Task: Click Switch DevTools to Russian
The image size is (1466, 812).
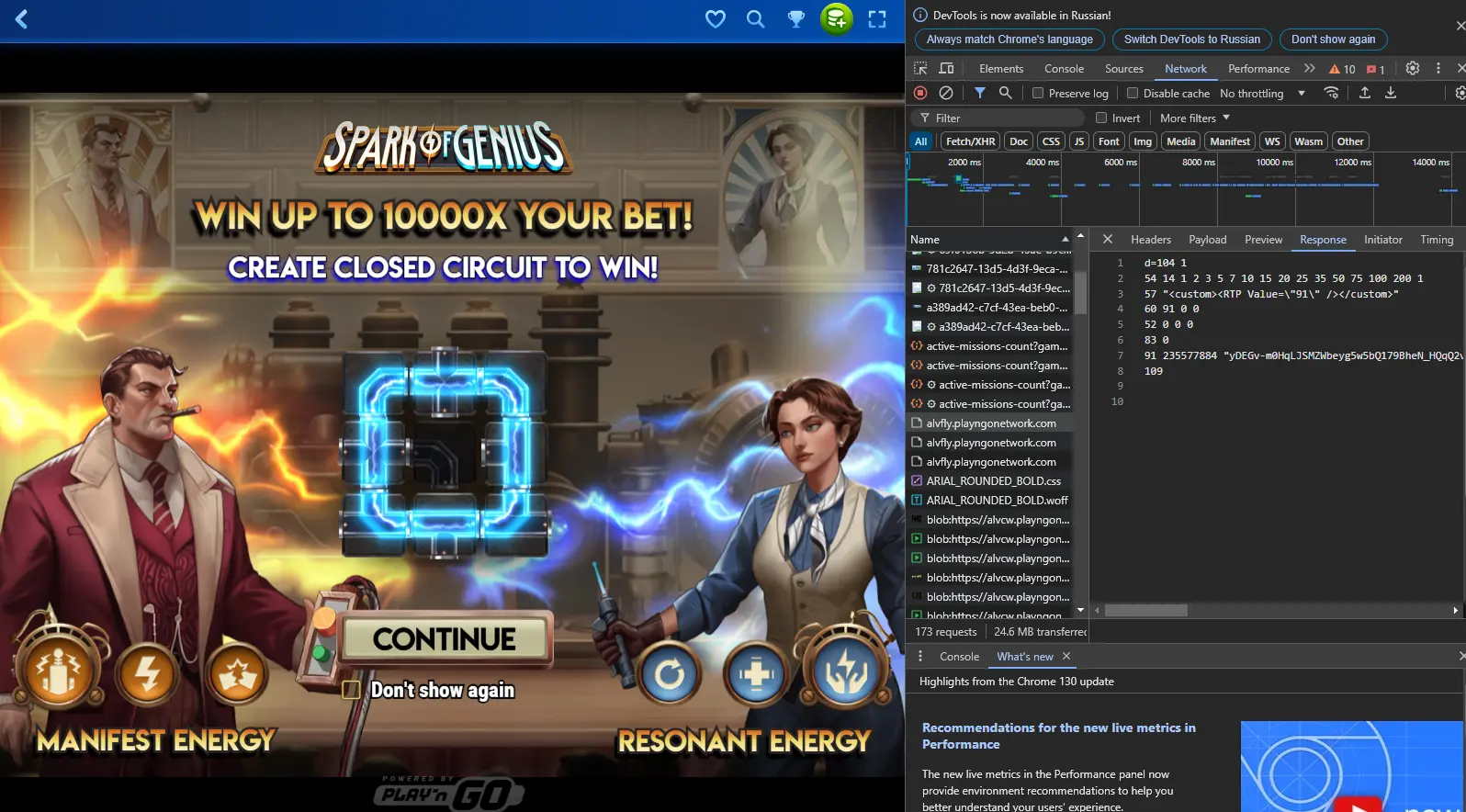Action: 1191,39
